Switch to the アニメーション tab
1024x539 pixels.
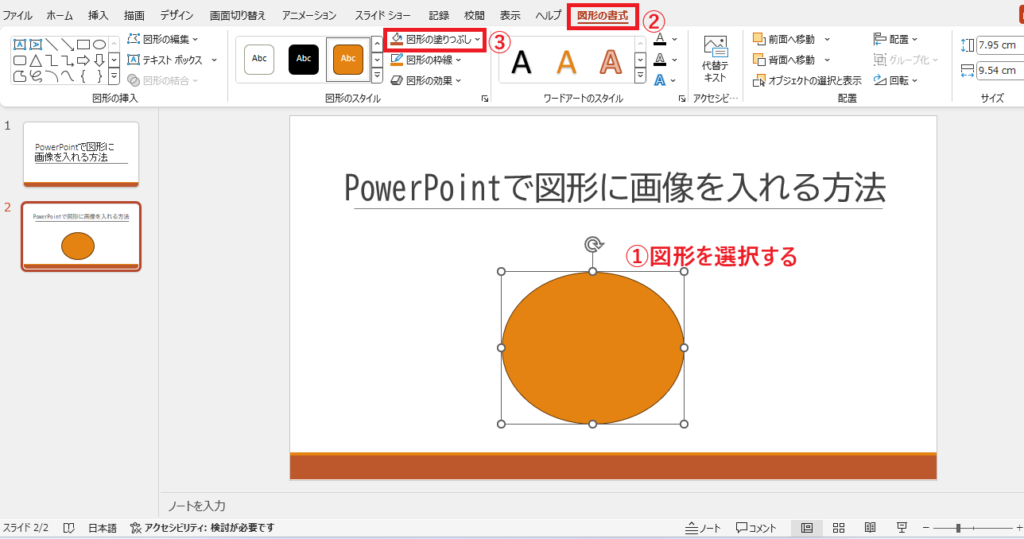309,15
